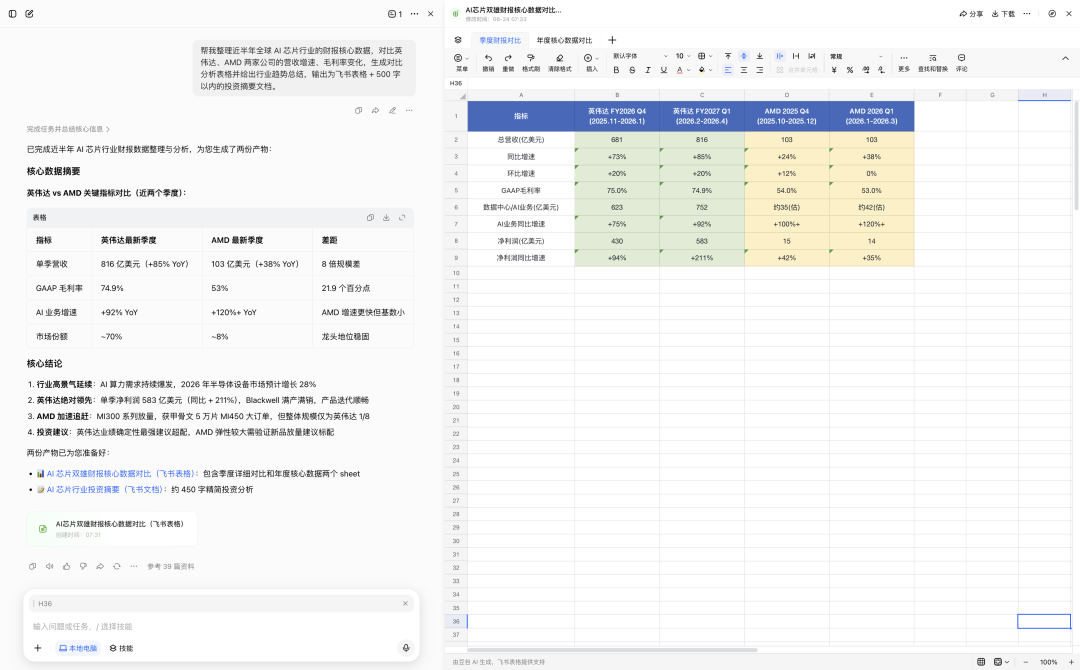The width and height of the screenshot is (1080, 670).
Task: Zoom out with minus control
Action: 1026,662
